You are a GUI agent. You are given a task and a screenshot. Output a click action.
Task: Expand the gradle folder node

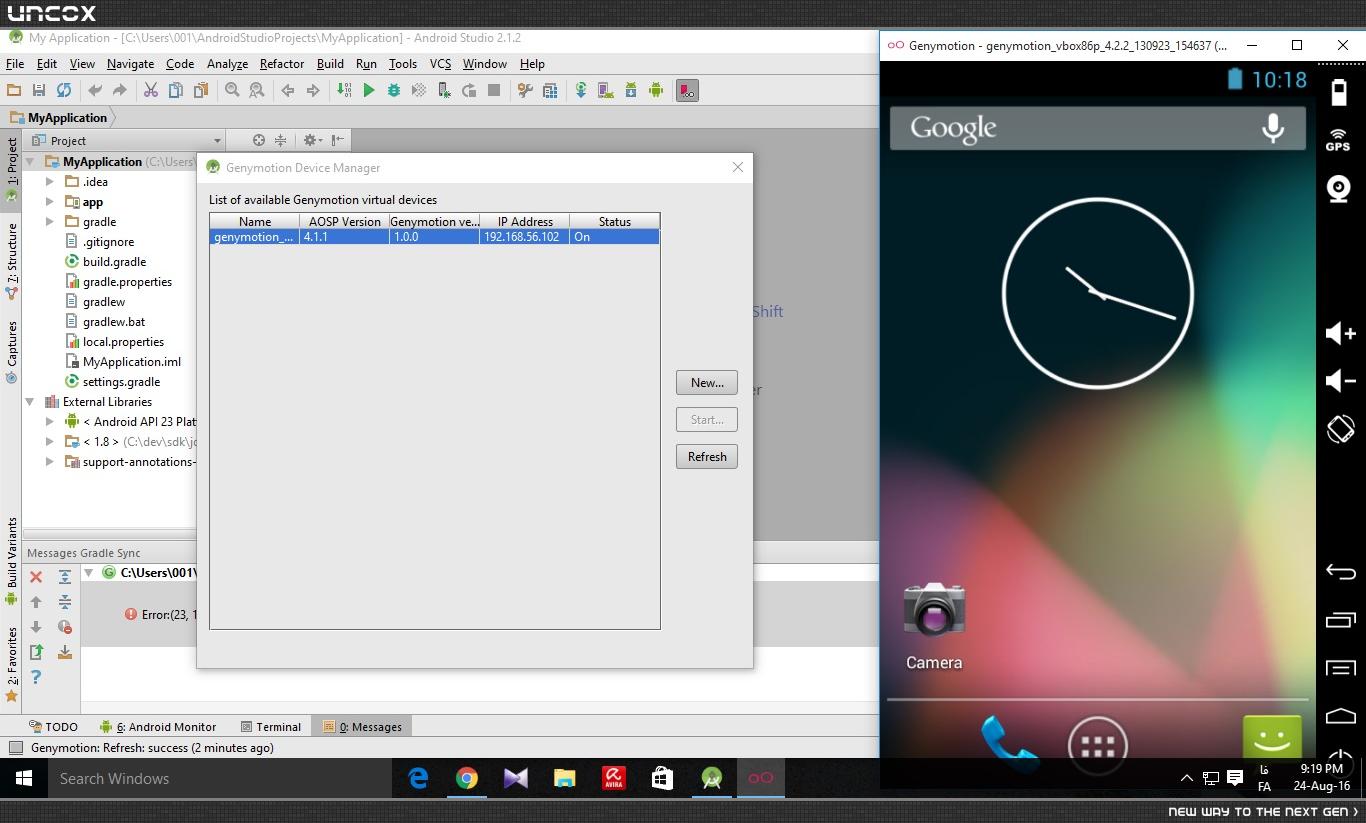point(50,221)
